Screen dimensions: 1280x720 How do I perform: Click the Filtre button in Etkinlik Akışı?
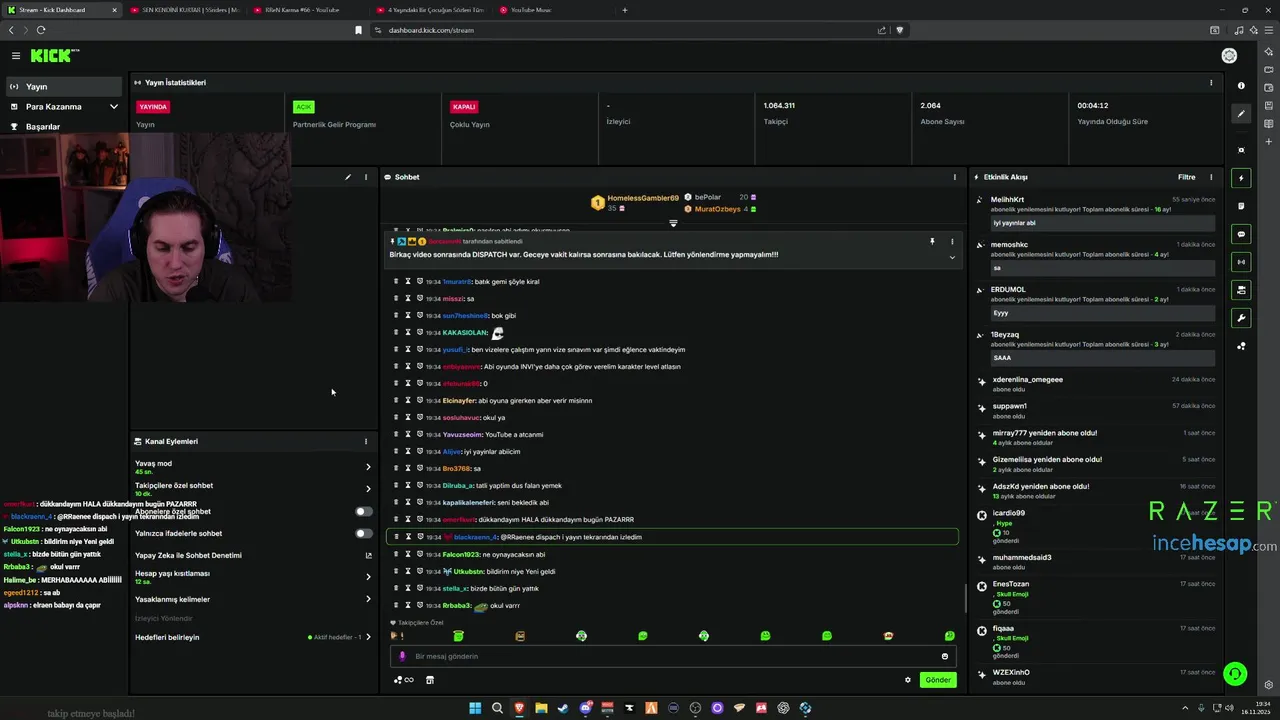click(x=1186, y=177)
